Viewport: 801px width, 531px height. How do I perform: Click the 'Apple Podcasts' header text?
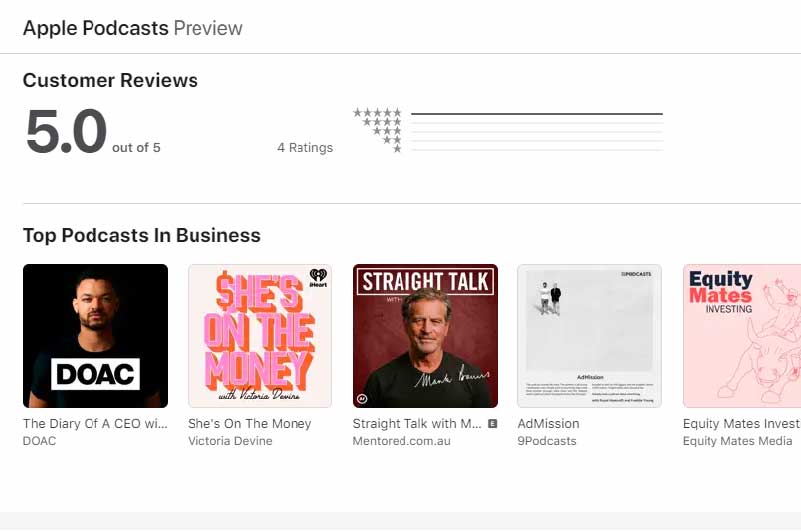(96, 28)
